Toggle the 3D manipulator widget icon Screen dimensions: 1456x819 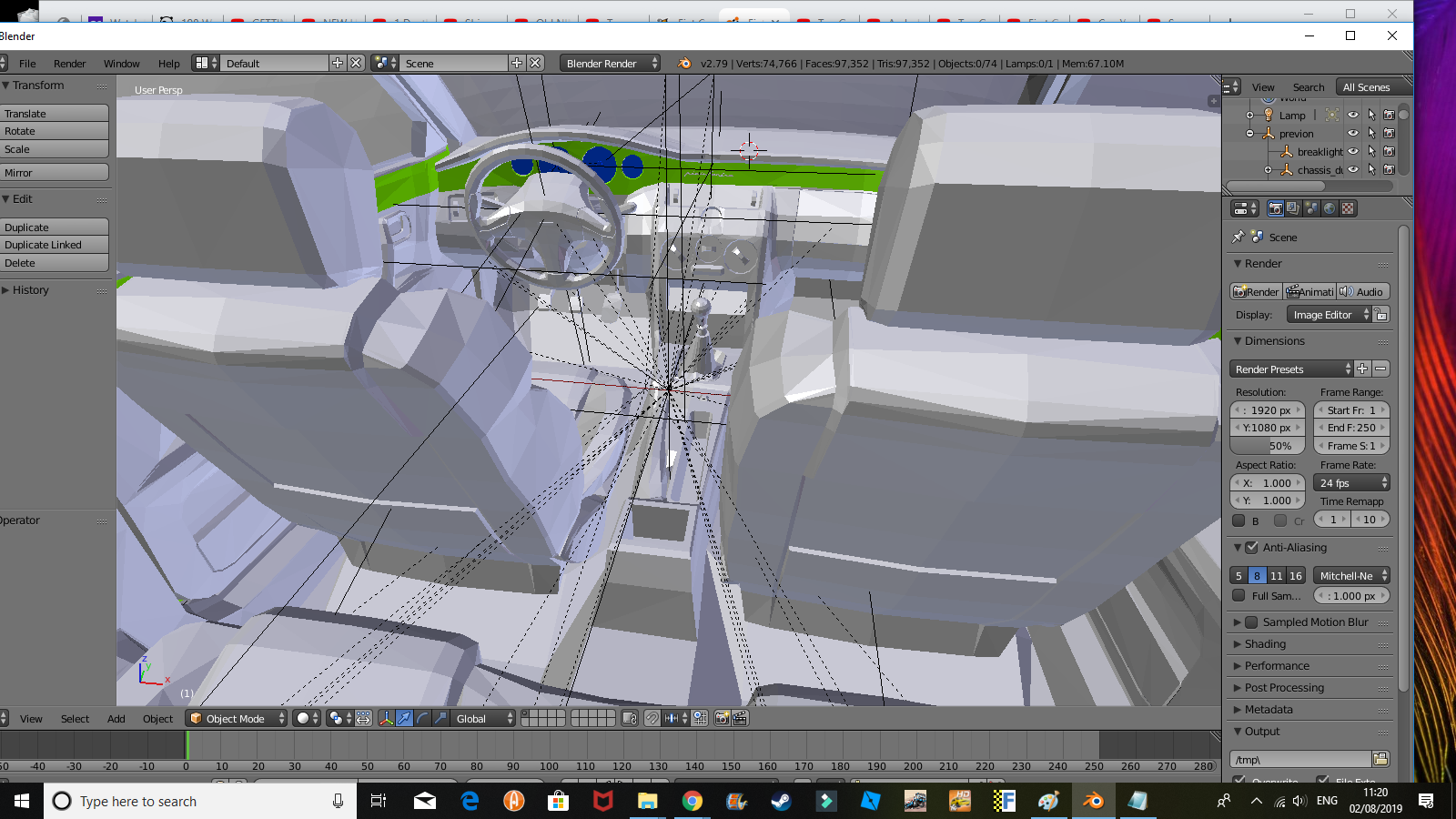point(386,718)
